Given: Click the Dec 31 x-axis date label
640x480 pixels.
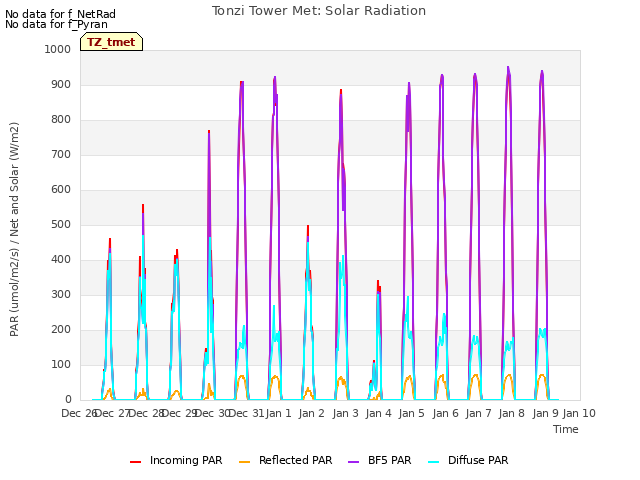Looking at the screenshot, I should coord(247,413).
